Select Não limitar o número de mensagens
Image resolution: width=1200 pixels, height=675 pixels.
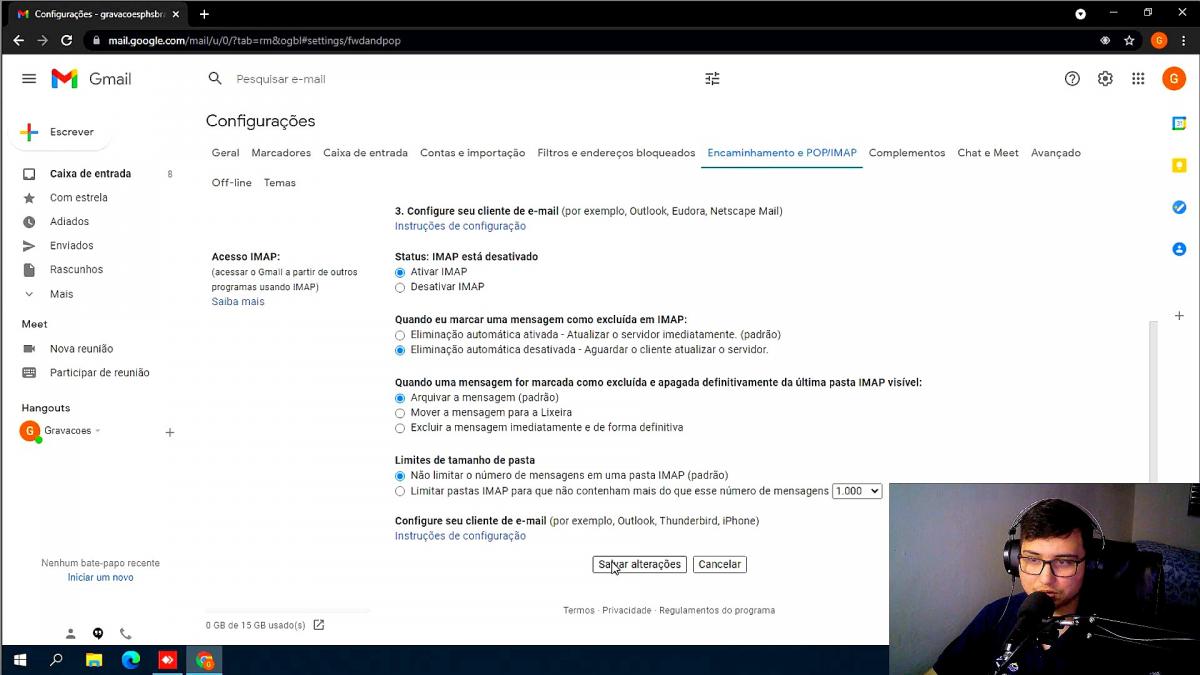[400, 476]
